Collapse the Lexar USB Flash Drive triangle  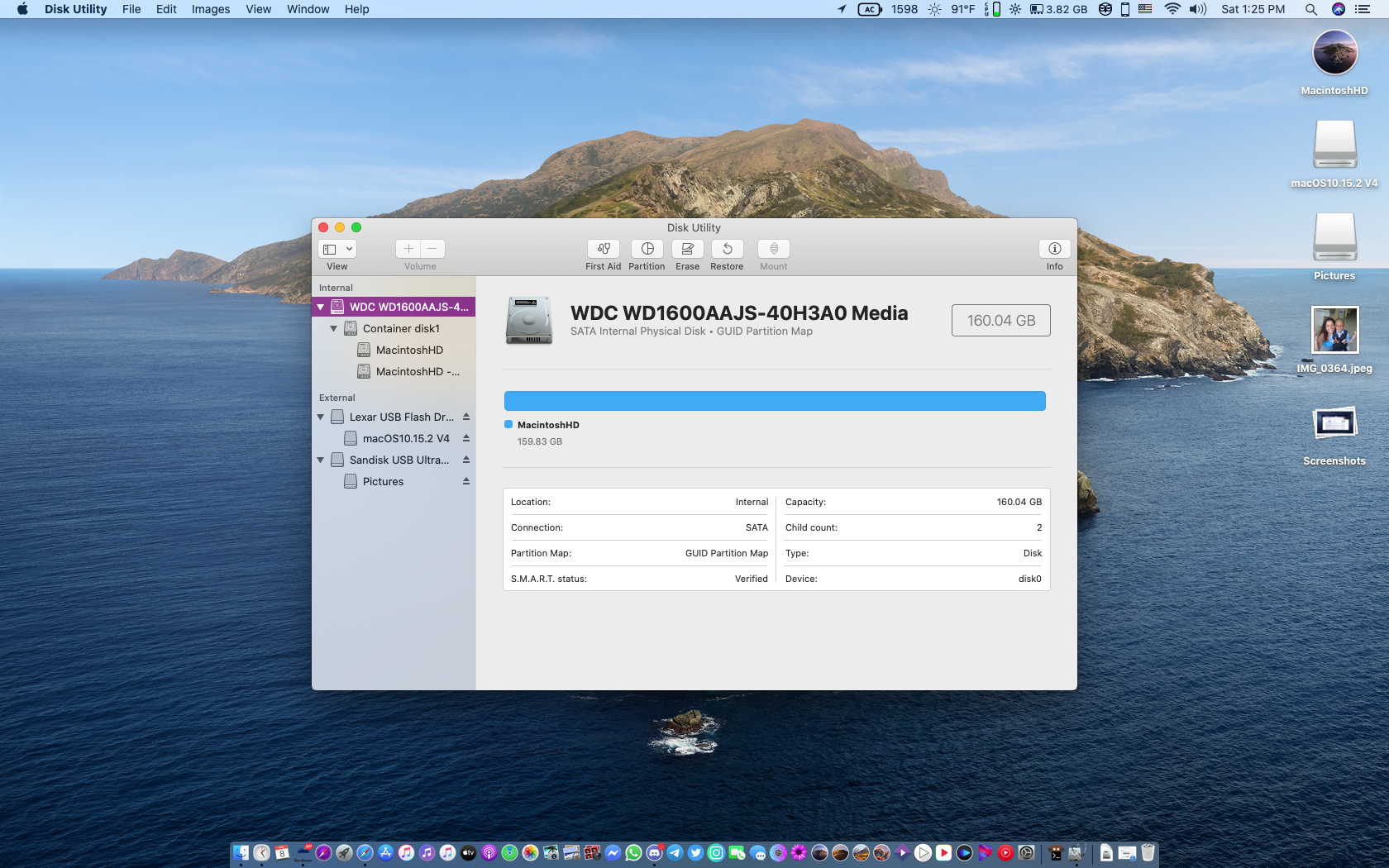(x=321, y=417)
